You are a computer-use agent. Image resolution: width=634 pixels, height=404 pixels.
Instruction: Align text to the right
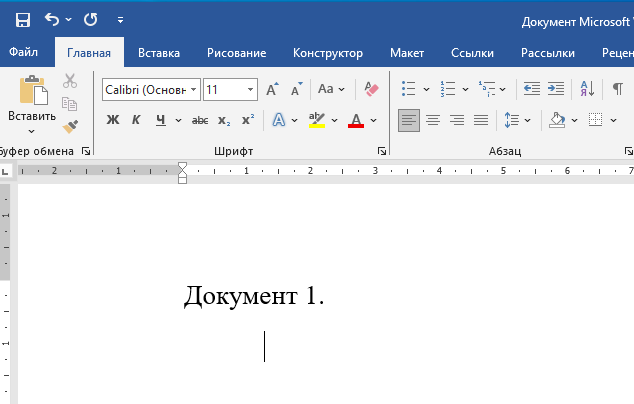click(457, 120)
